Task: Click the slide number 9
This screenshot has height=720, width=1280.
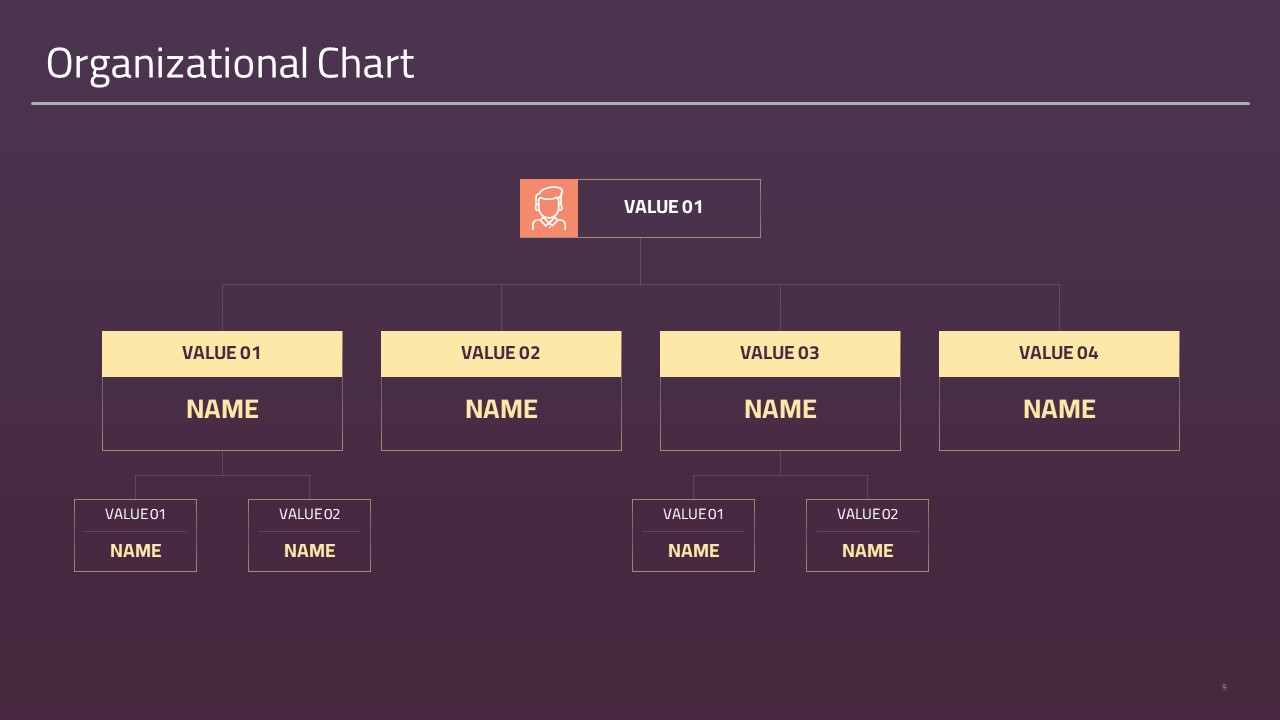Action: 1224,687
